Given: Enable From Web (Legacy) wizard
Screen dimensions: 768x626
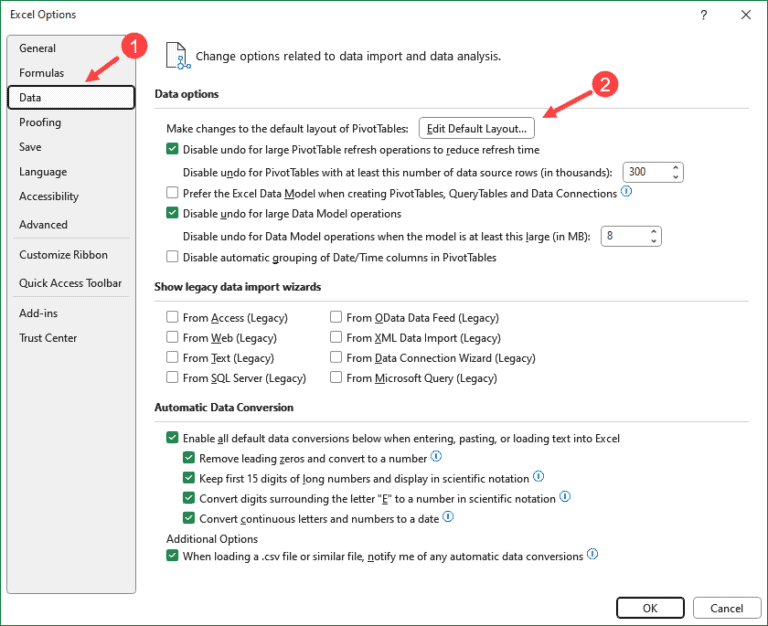Looking at the screenshot, I should click(x=172, y=337).
